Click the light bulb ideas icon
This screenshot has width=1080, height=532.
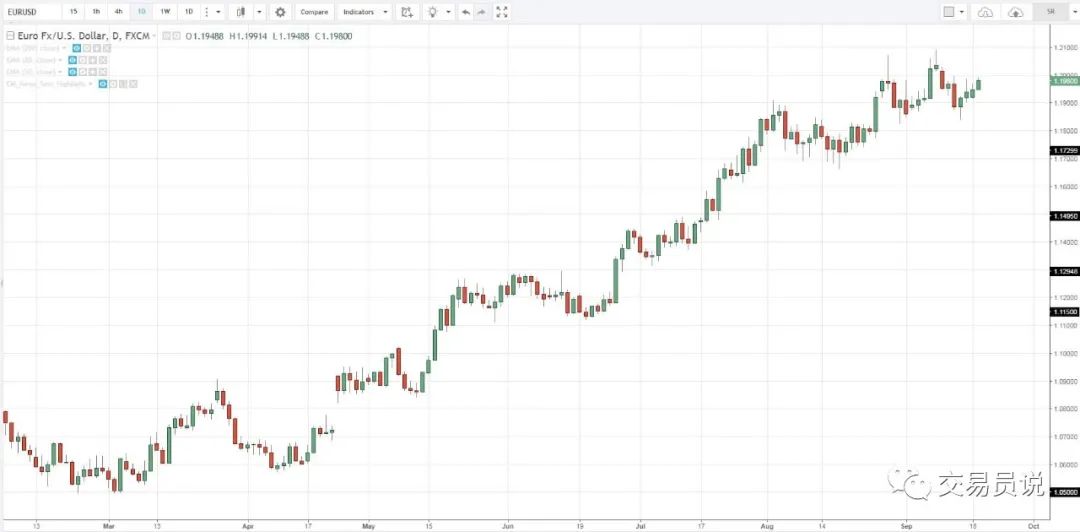click(432, 12)
